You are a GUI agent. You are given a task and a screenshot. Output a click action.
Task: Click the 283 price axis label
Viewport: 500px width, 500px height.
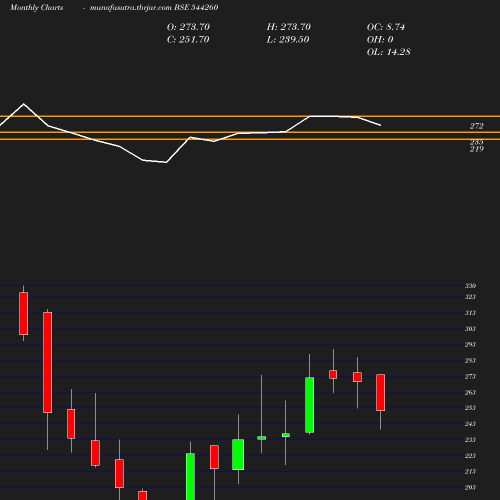point(470,360)
